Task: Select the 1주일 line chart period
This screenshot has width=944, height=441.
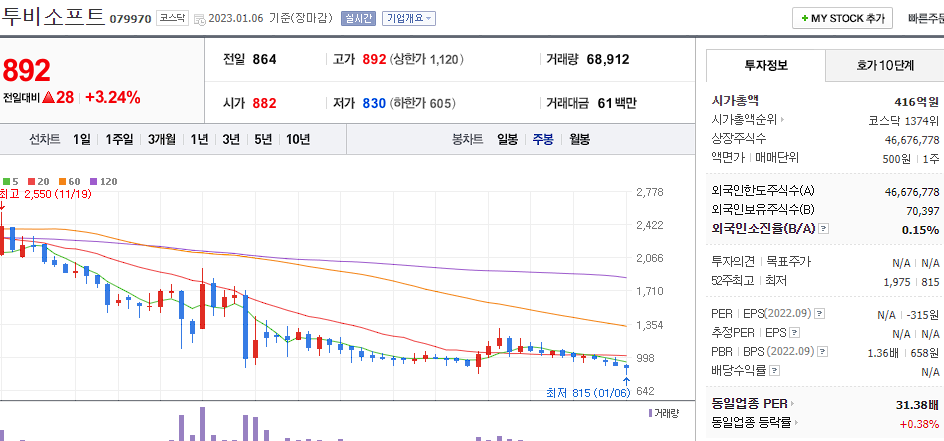Action: point(119,140)
